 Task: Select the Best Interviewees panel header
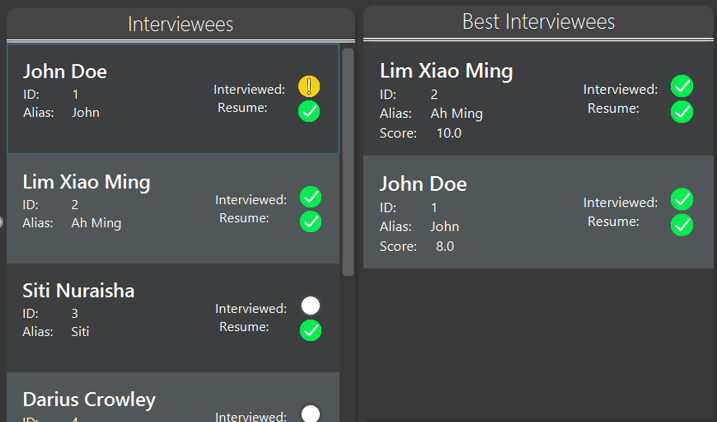click(x=538, y=22)
